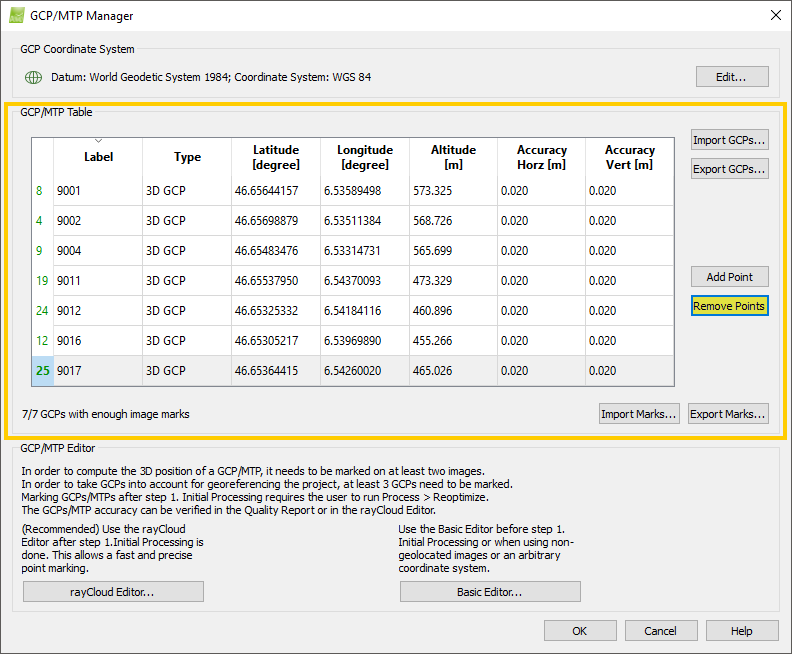Click the globe icon beside the datum text
Screen dimensions: 792x654
(x=32, y=77)
